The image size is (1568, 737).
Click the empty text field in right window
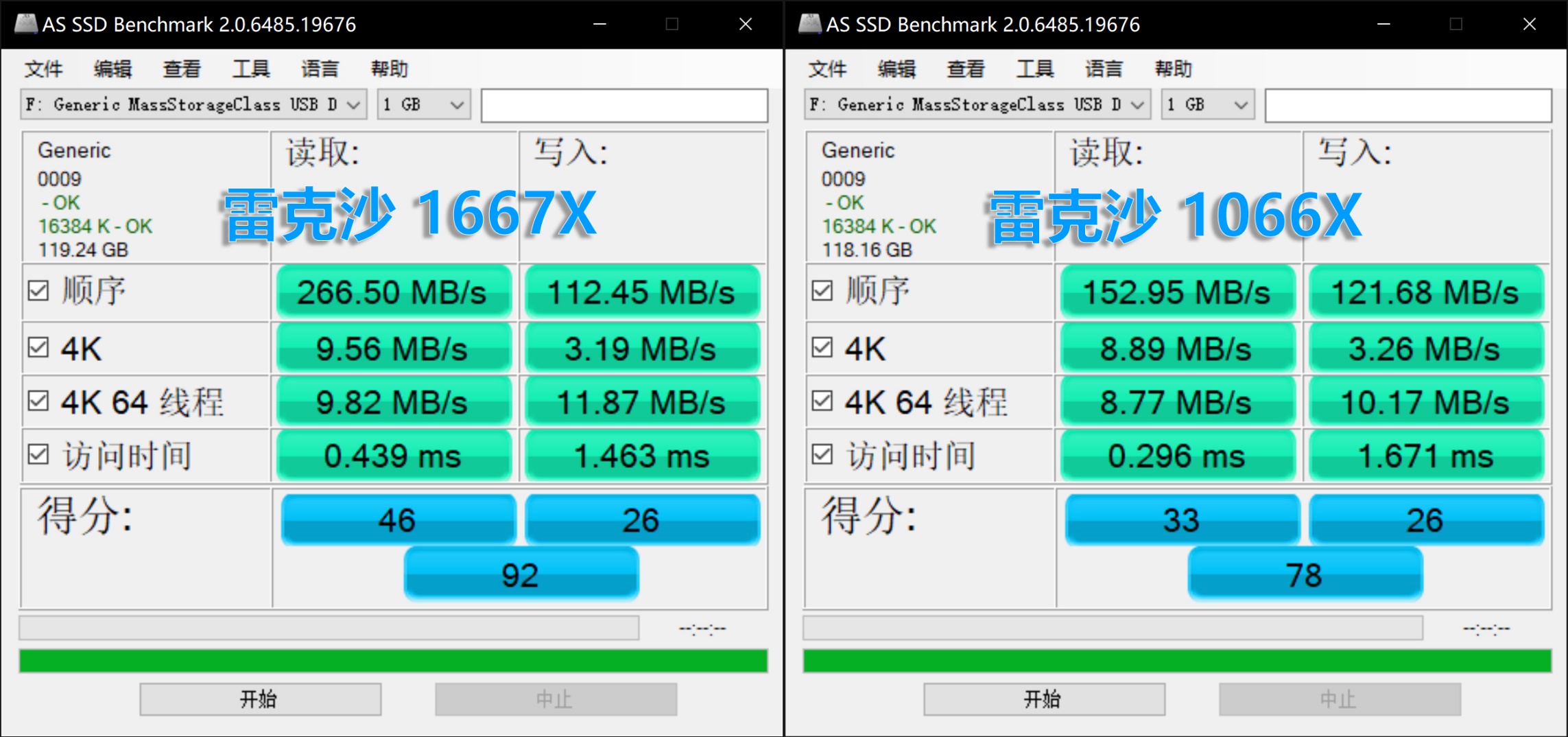pos(1408,105)
